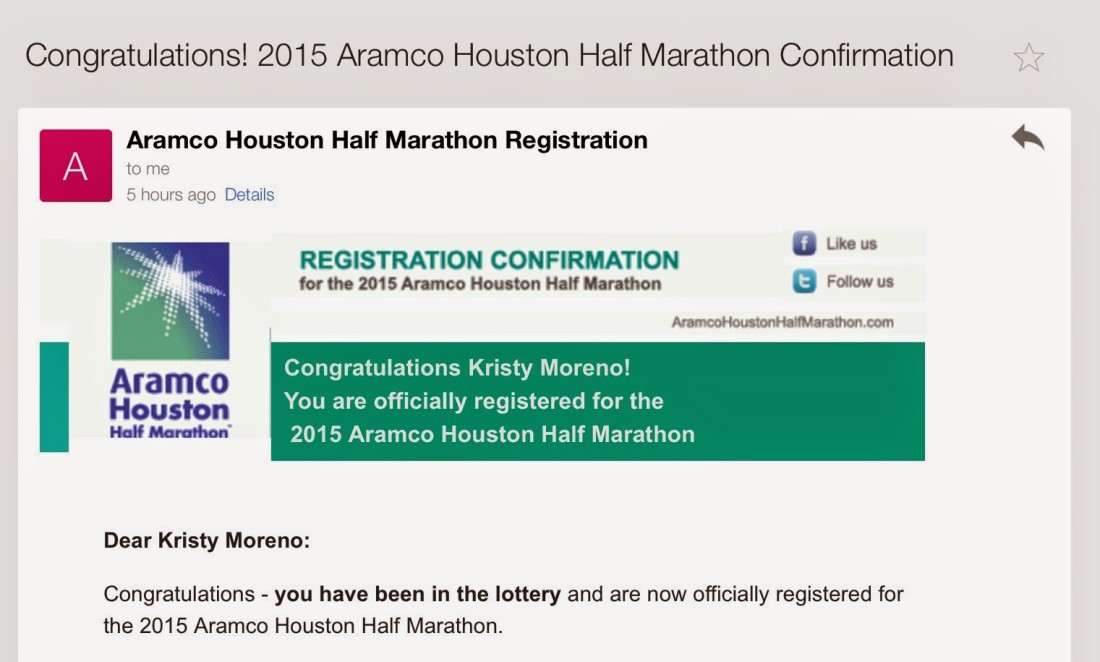Click the Aramco starburst logo image
Screen dimensions: 1100x662
click(x=170, y=301)
